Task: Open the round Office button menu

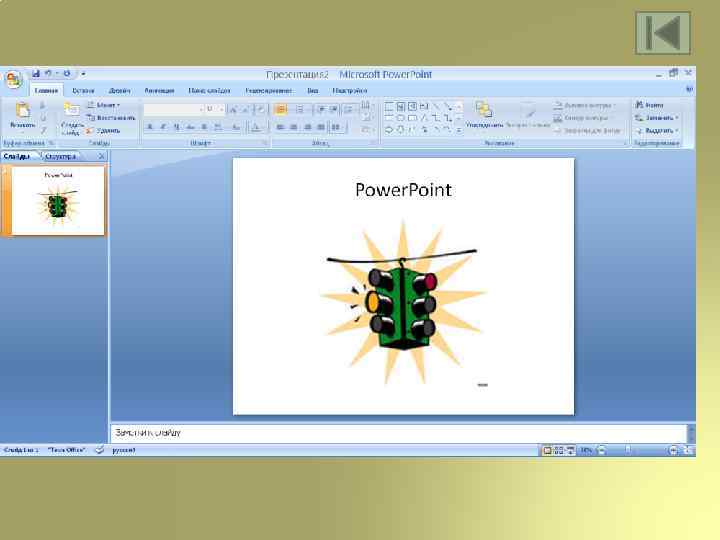Action: tap(14, 80)
